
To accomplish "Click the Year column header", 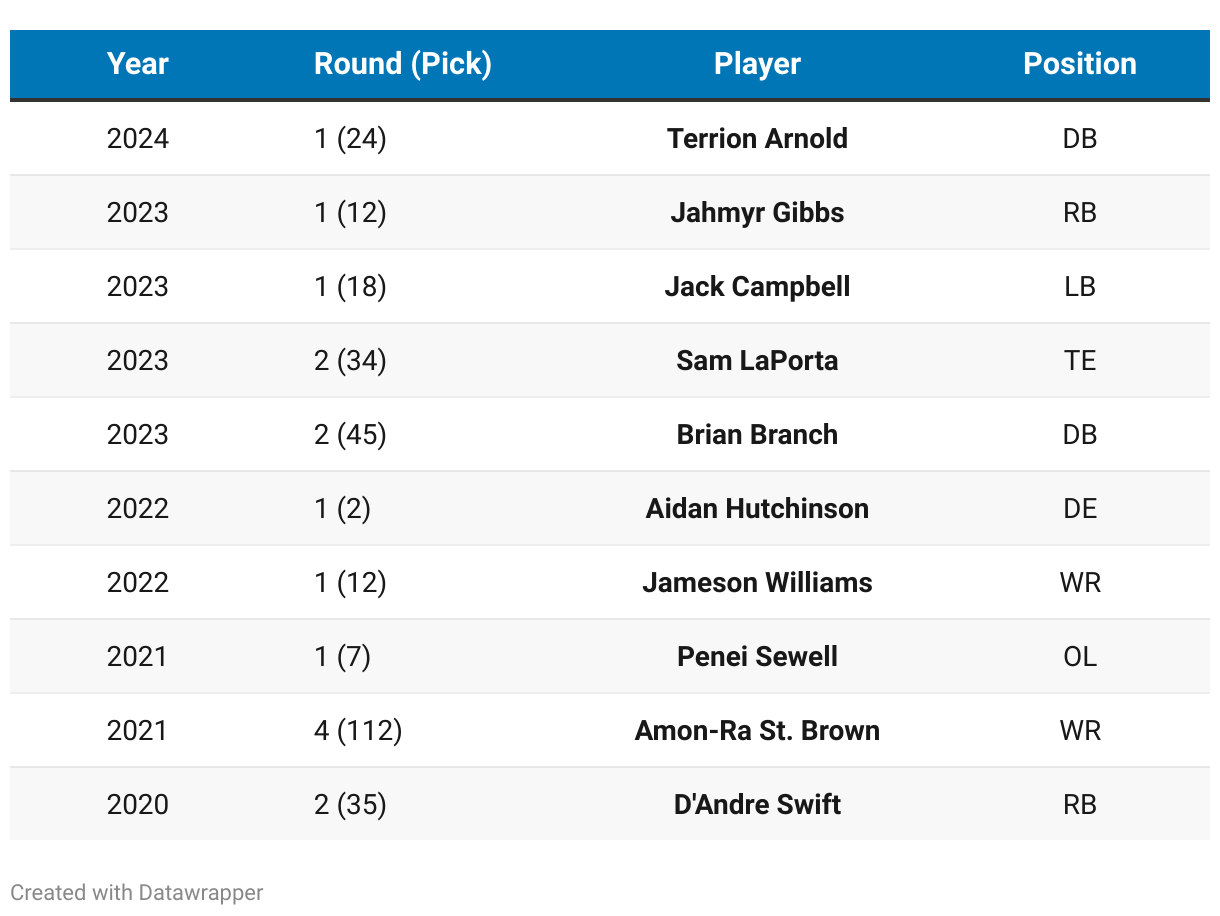I will point(138,64).
